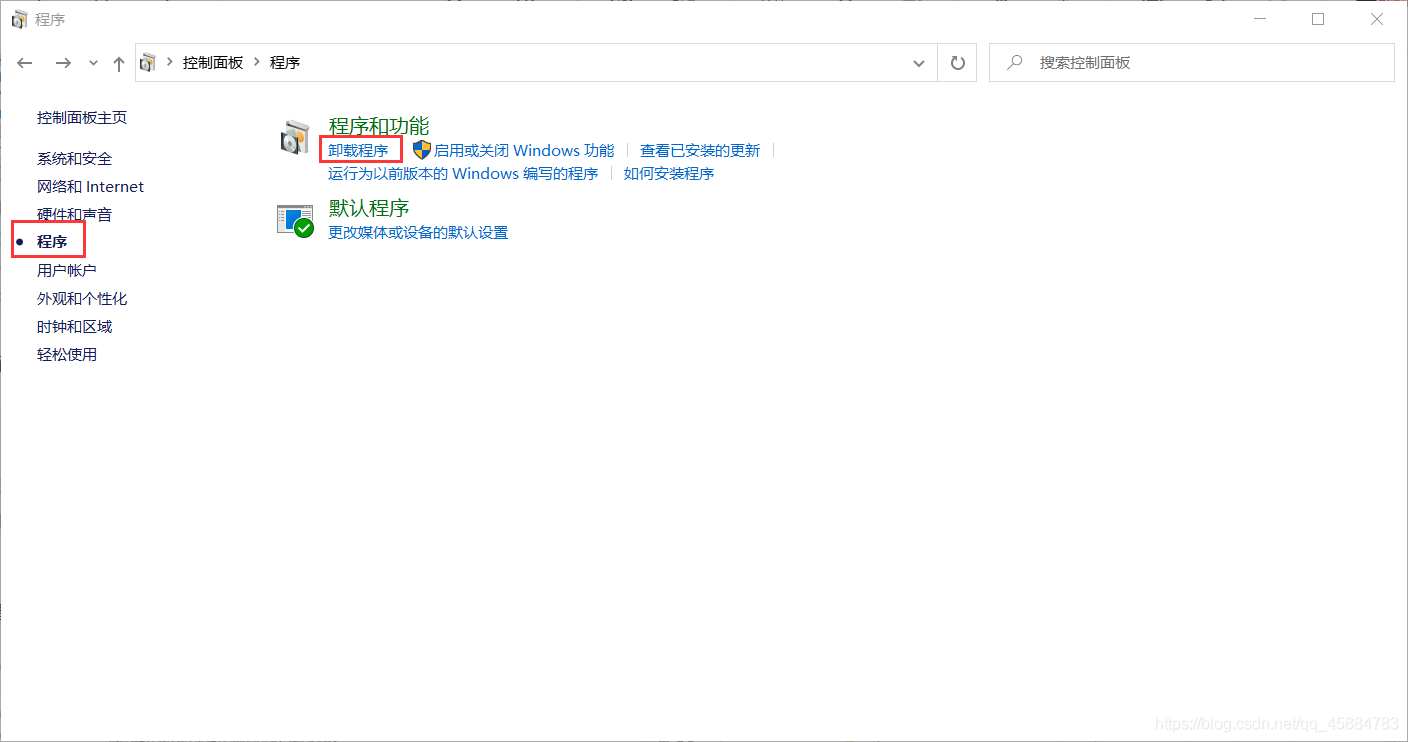Click the 默认程序 icon
1408x742 pixels.
[295, 220]
